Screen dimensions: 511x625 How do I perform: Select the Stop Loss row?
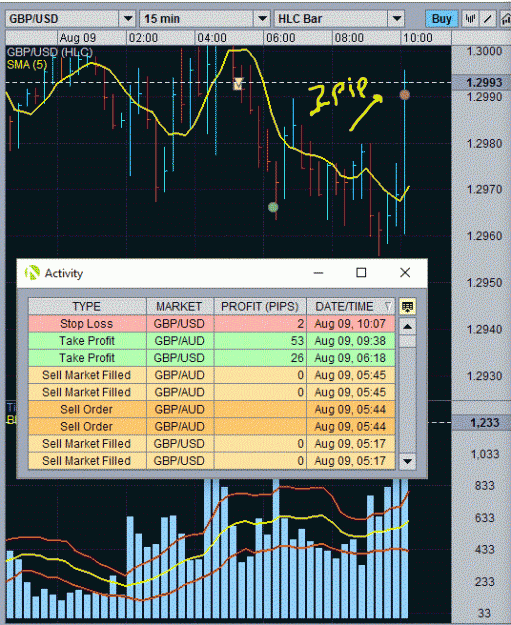coord(212,324)
